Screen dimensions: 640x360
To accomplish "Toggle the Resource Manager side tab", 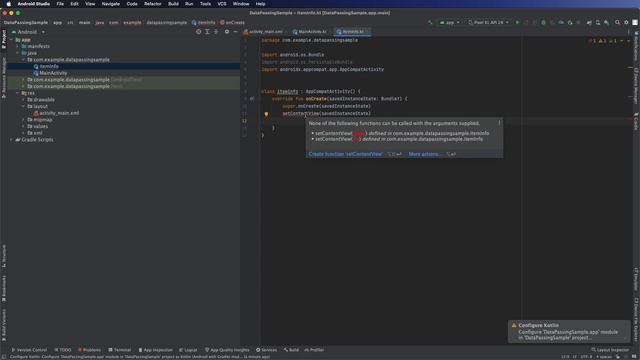I will click(4, 78).
